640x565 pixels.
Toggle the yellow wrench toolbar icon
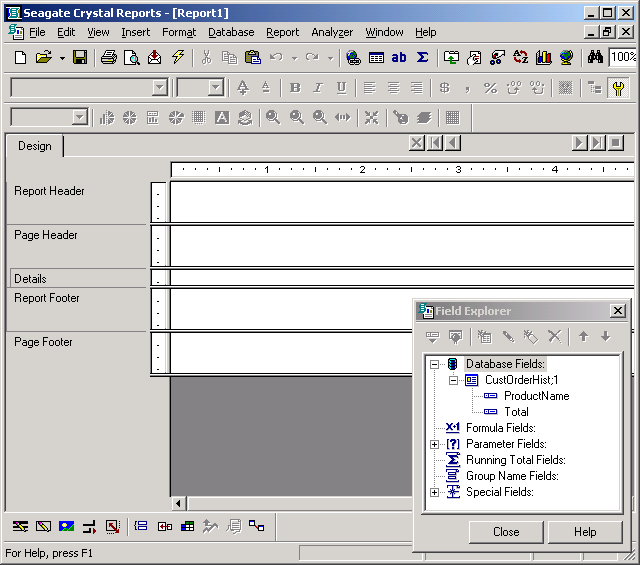(x=618, y=88)
